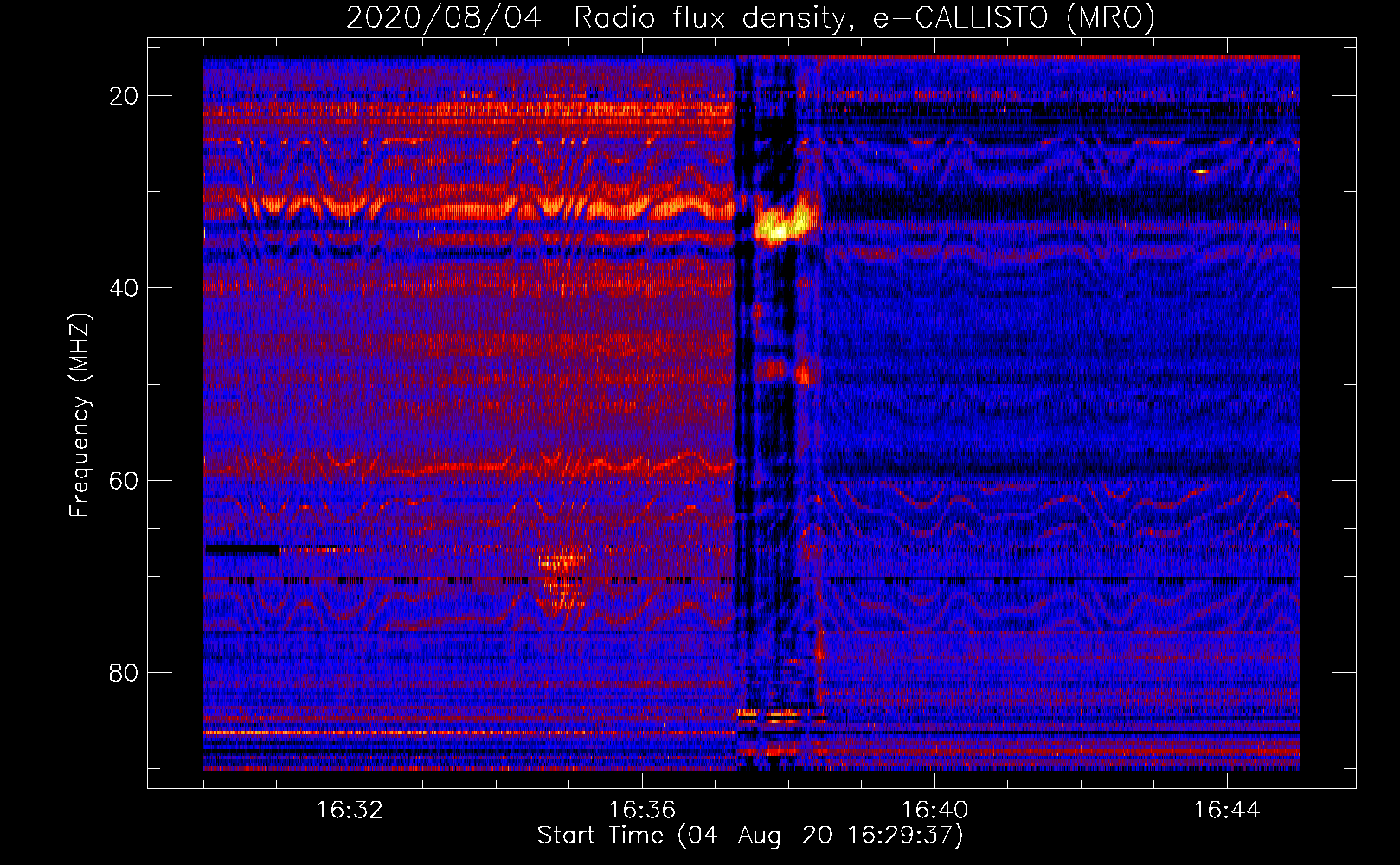Screen dimensions: 1400x865
Task: Click the '80' frequency tick label
Action: tap(124, 672)
